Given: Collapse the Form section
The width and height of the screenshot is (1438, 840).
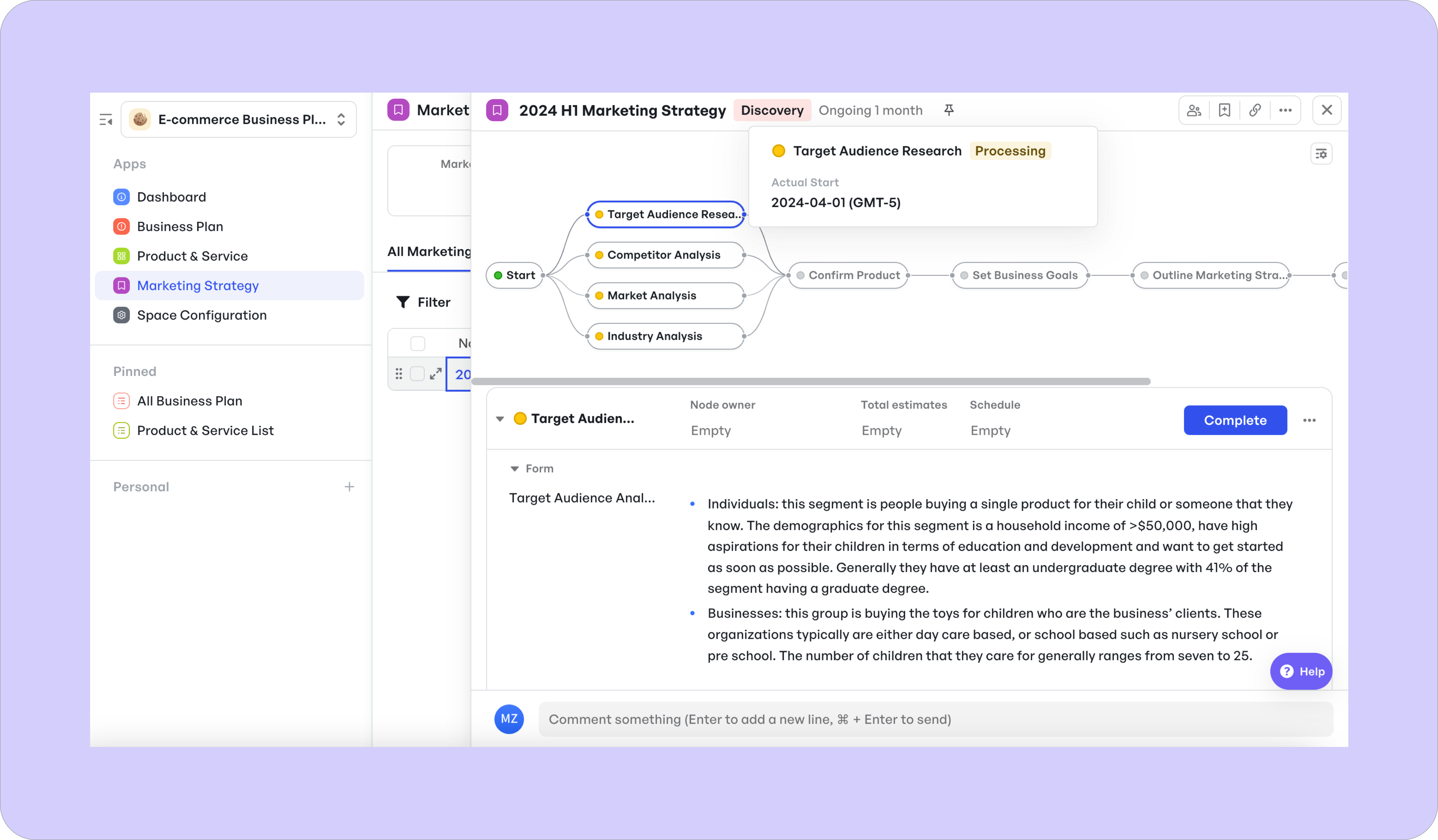Looking at the screenshot, I should click(514, 468).
